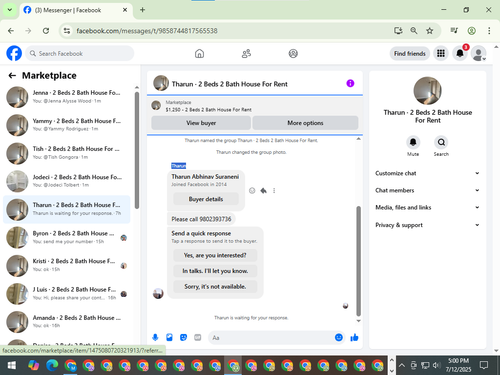
Task: Expand Customize chat section
Action: 428,173
